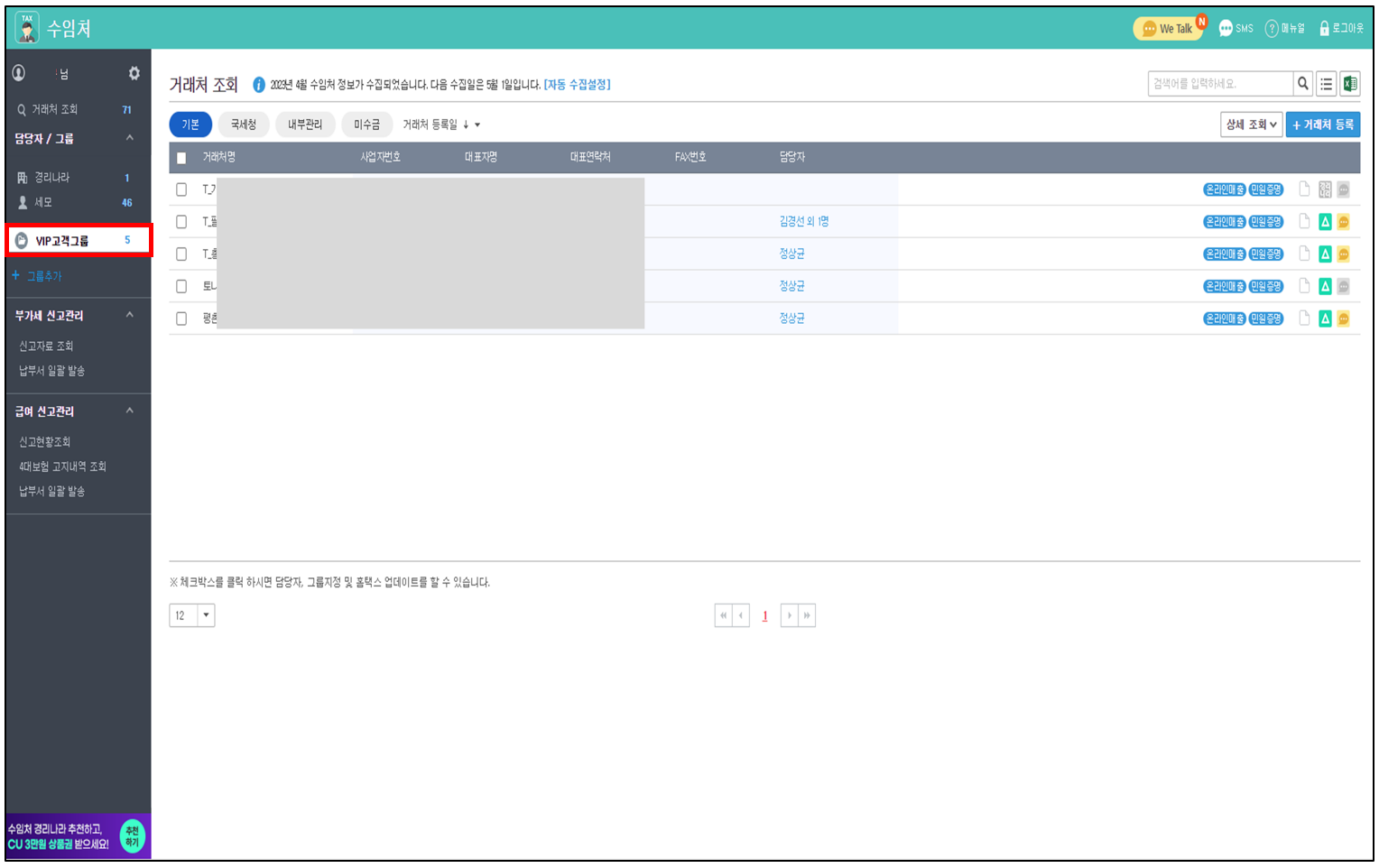Open the 상세 조회 dropdown
The width and height of the screenshot is (1379, 868).
tap(1251, 125)
